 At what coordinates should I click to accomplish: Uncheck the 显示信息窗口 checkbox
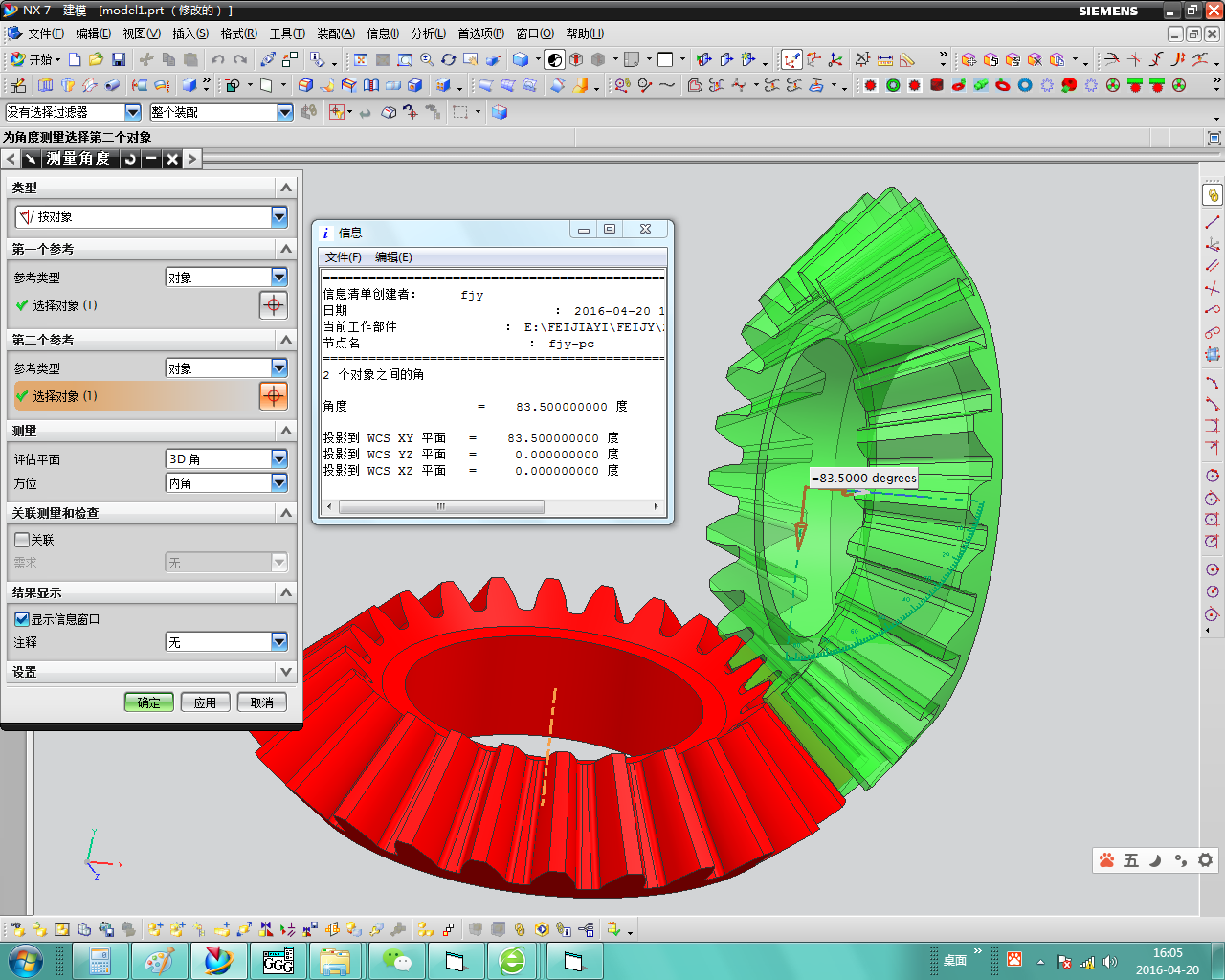coord(22,619)
